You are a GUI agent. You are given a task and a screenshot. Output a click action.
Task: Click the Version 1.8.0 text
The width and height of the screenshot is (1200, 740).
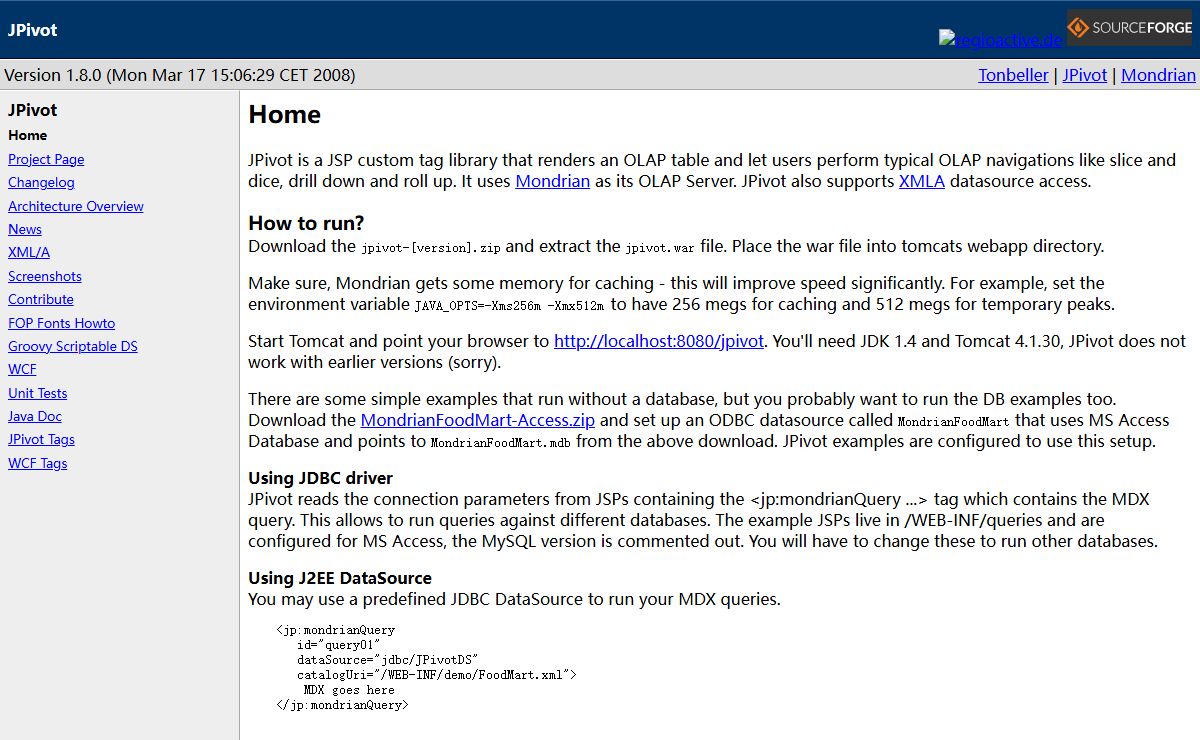click(180, 75)
